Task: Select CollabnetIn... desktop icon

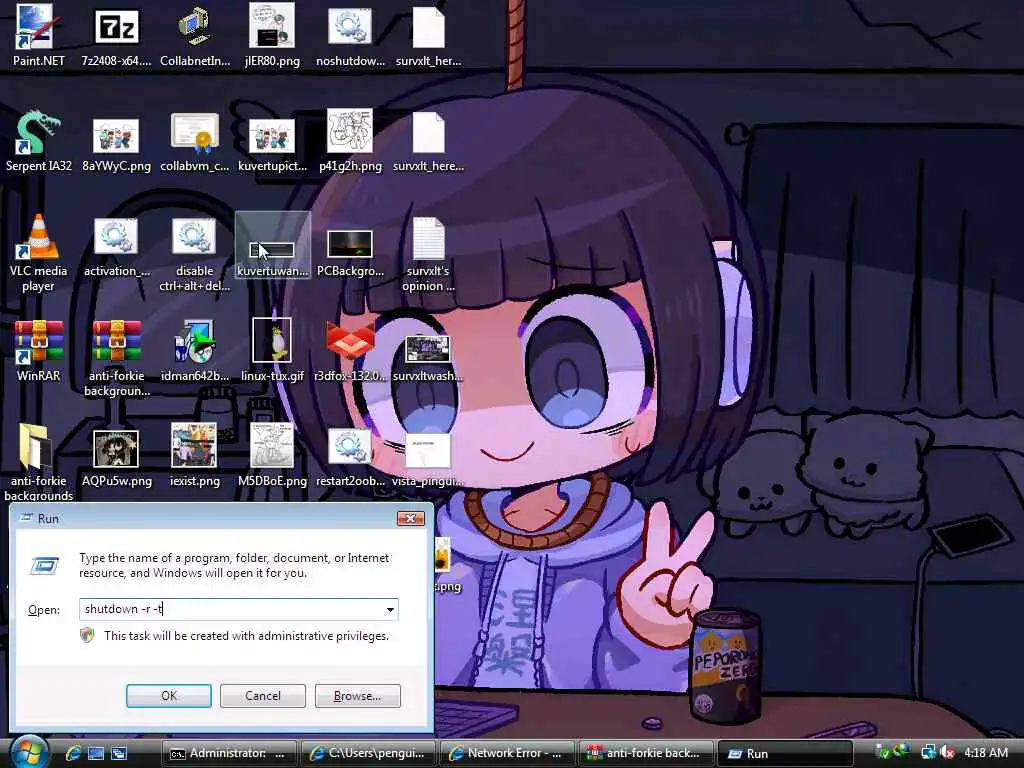Action: coord(195,36)
